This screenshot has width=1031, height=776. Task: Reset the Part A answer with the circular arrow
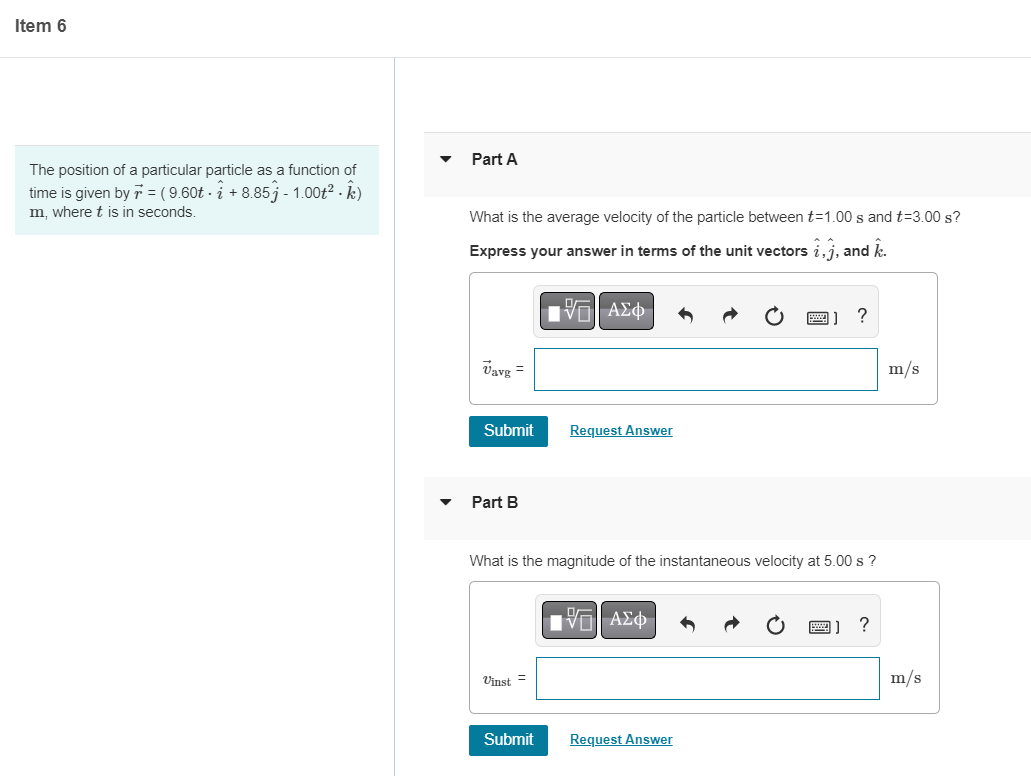point(773,315)
